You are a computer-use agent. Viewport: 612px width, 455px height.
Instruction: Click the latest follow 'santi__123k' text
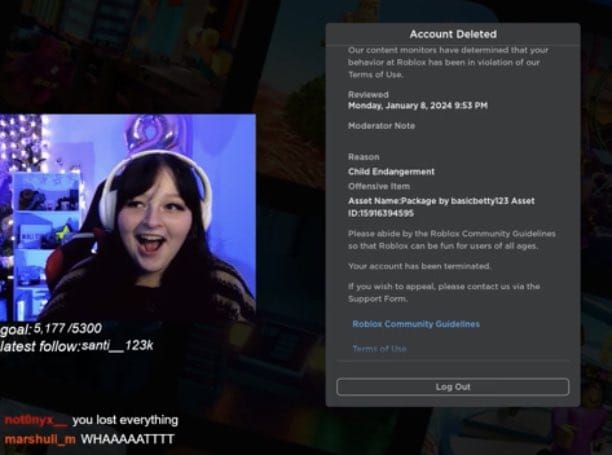pos(117,345)
